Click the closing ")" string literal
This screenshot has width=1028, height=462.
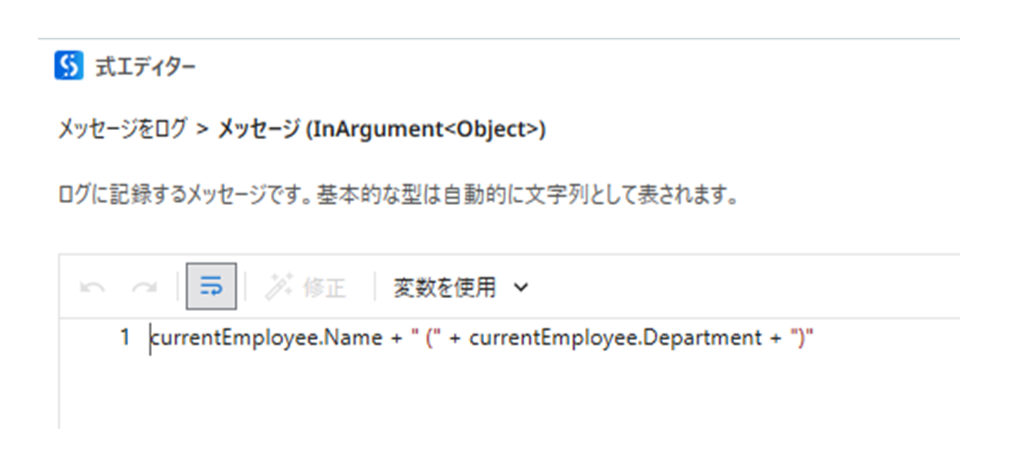803,339
